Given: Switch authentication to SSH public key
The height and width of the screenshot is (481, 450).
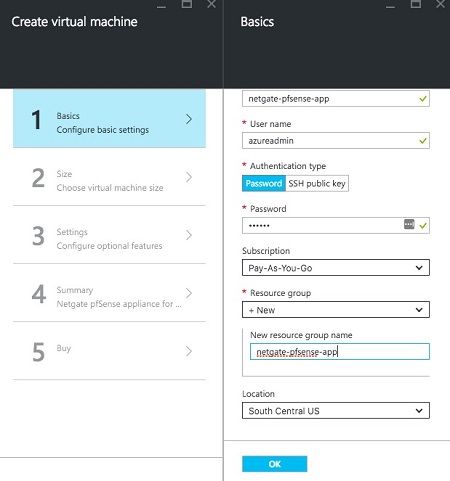Looking at the screenshot, I should click(317, 183).
